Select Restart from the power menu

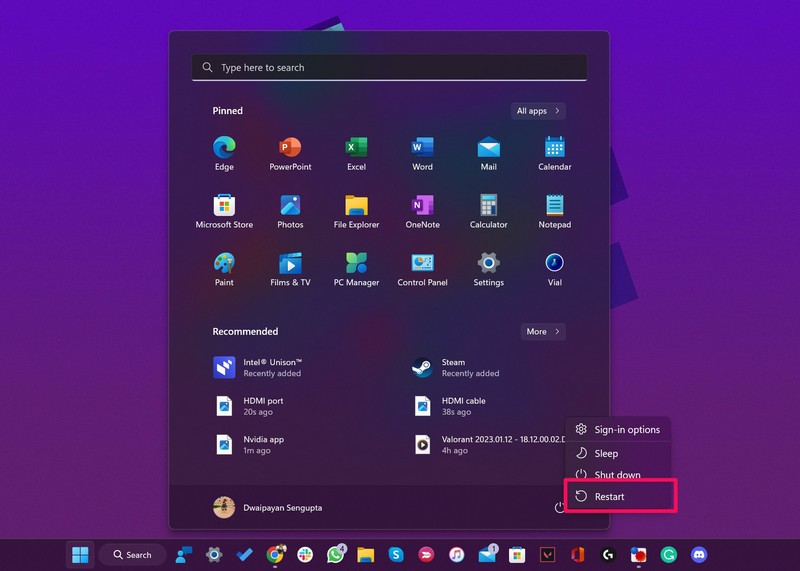click(620, 496)
